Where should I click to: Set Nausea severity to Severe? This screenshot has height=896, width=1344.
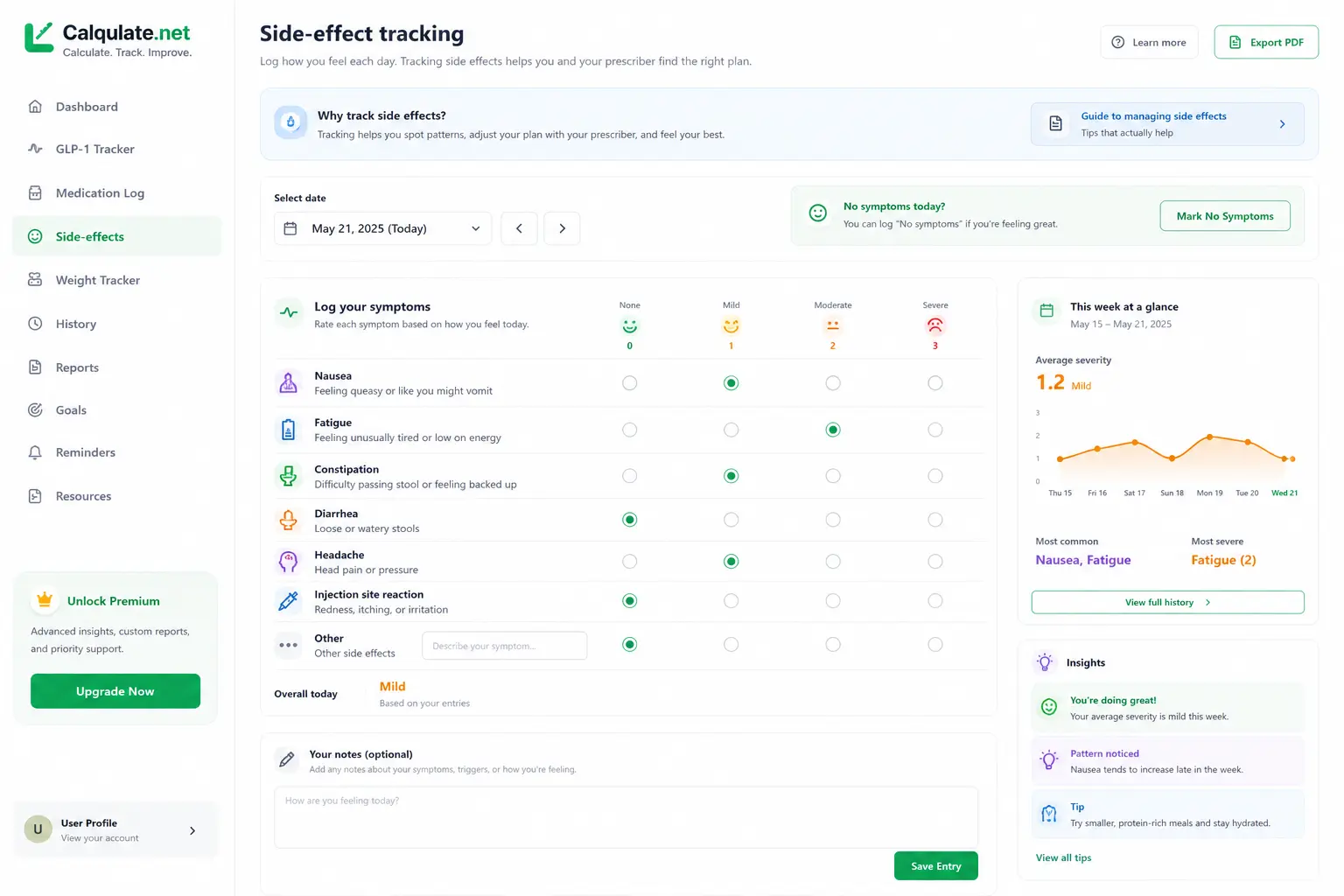pyautogui.click(x=935, y=383)
